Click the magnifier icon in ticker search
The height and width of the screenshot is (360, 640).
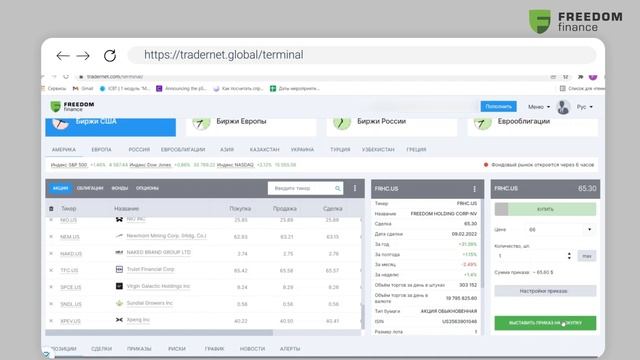338,188
